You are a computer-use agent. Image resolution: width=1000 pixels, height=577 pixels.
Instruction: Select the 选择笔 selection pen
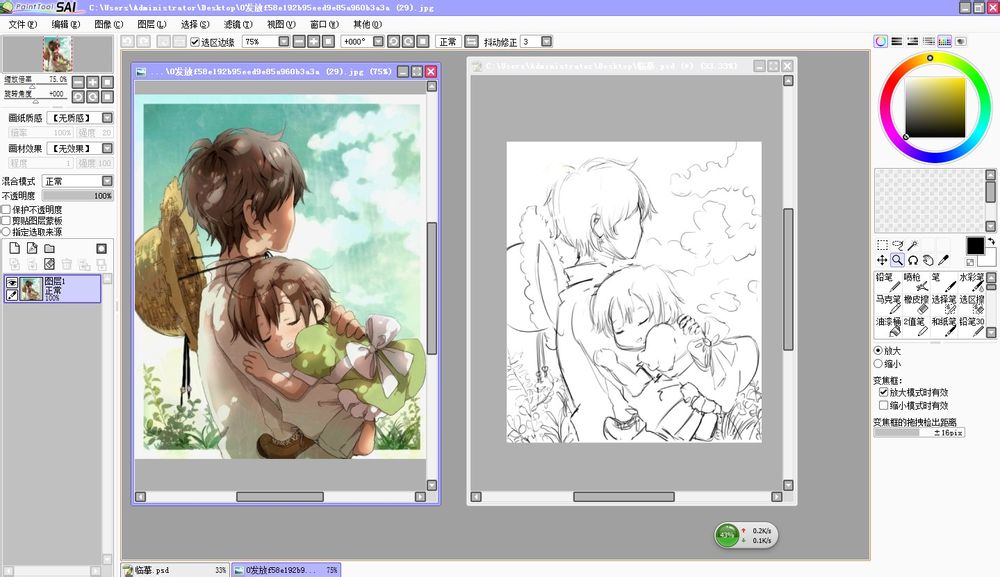[943, 303]
